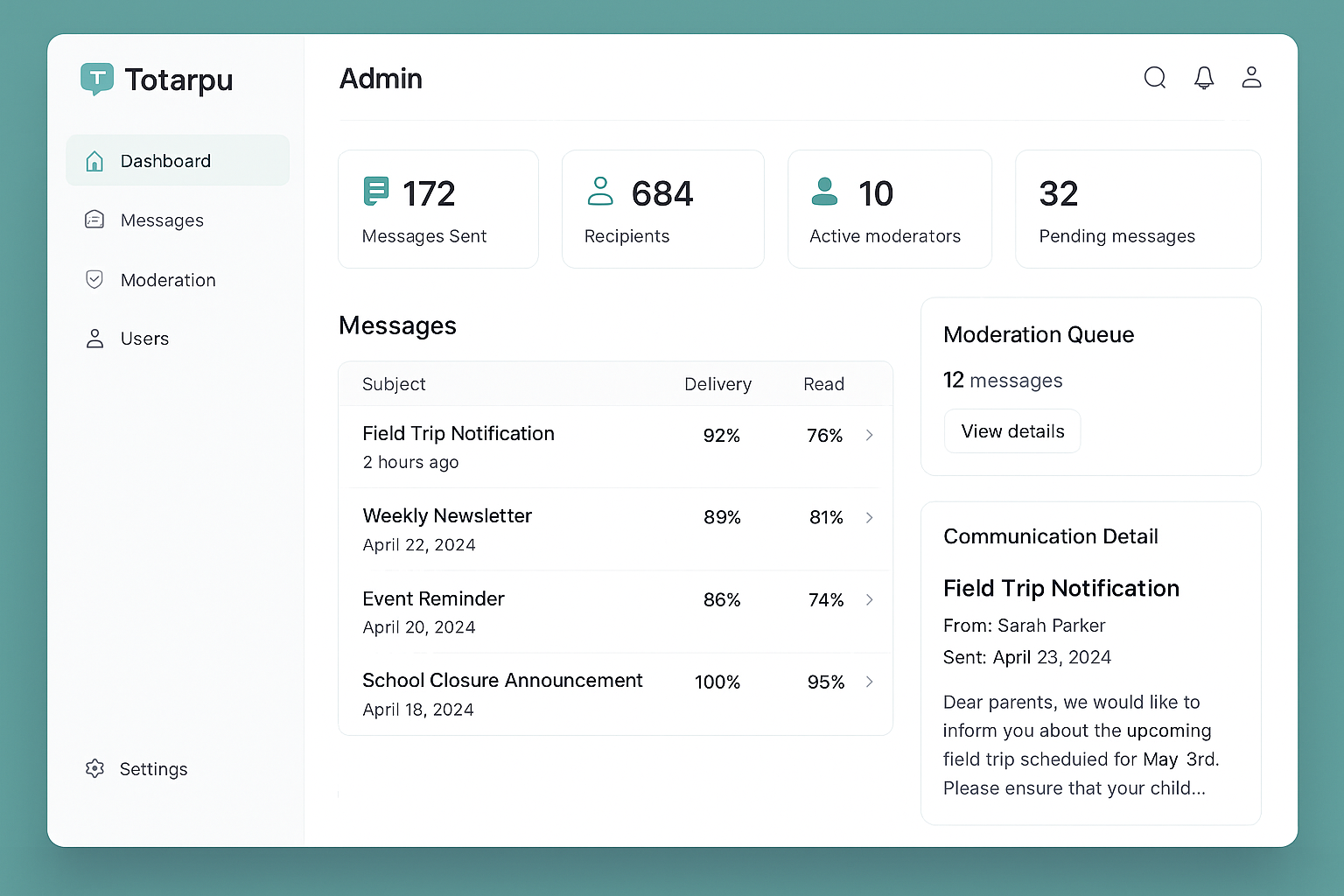
Task: Navigate to the Moderation section
Action: click(x=167, y=279)
